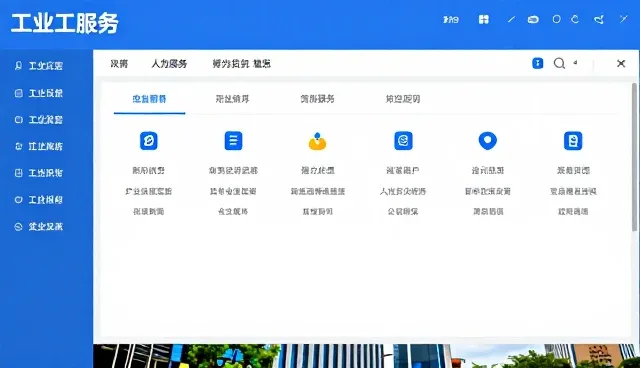Viewport: 640px width, 368px height.
Task: Click the magnifier search icon
Action: [559, 63]
